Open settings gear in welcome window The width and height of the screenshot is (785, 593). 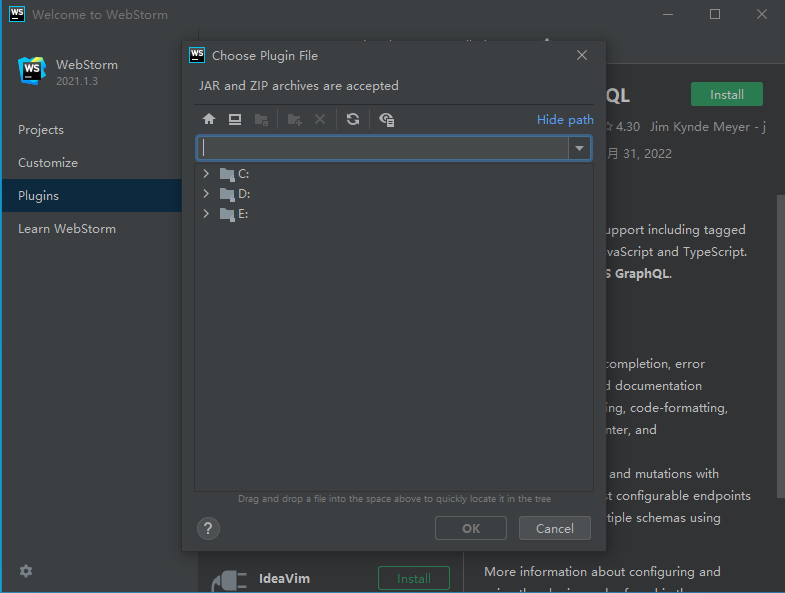click(x=26, y=571)
